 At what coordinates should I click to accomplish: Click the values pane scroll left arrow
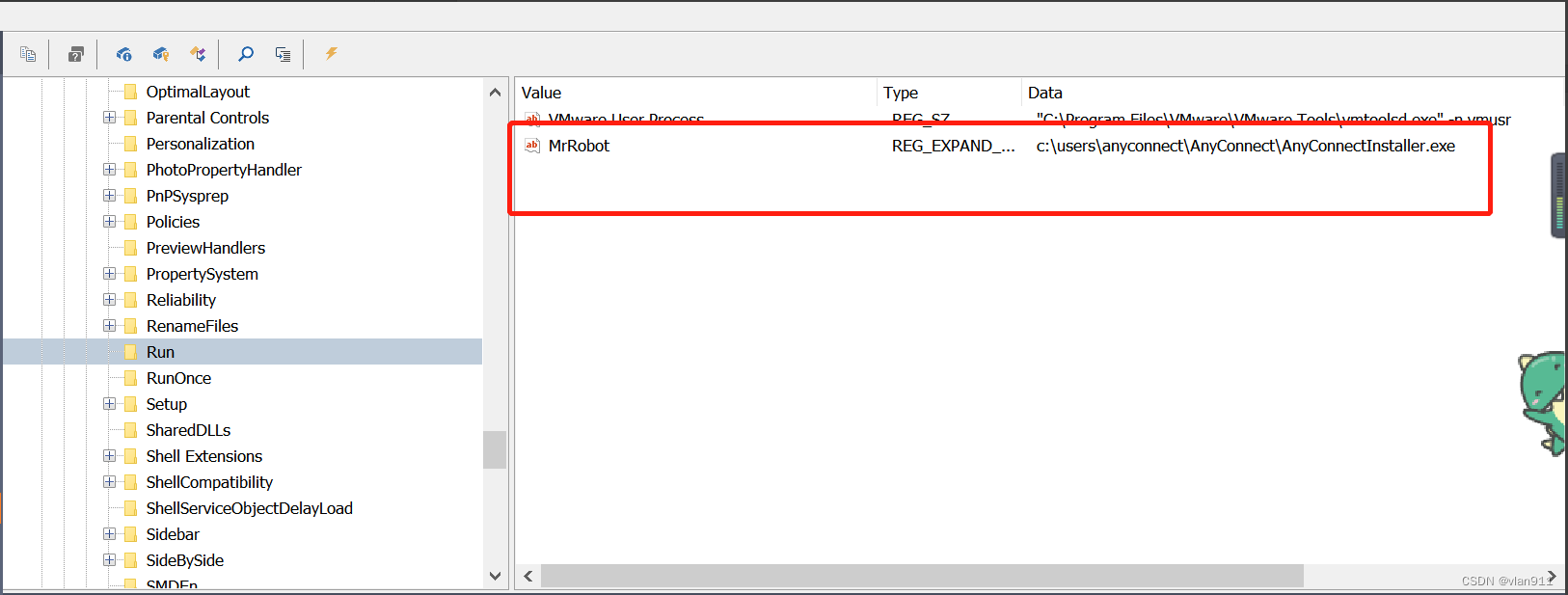point(528,576)
